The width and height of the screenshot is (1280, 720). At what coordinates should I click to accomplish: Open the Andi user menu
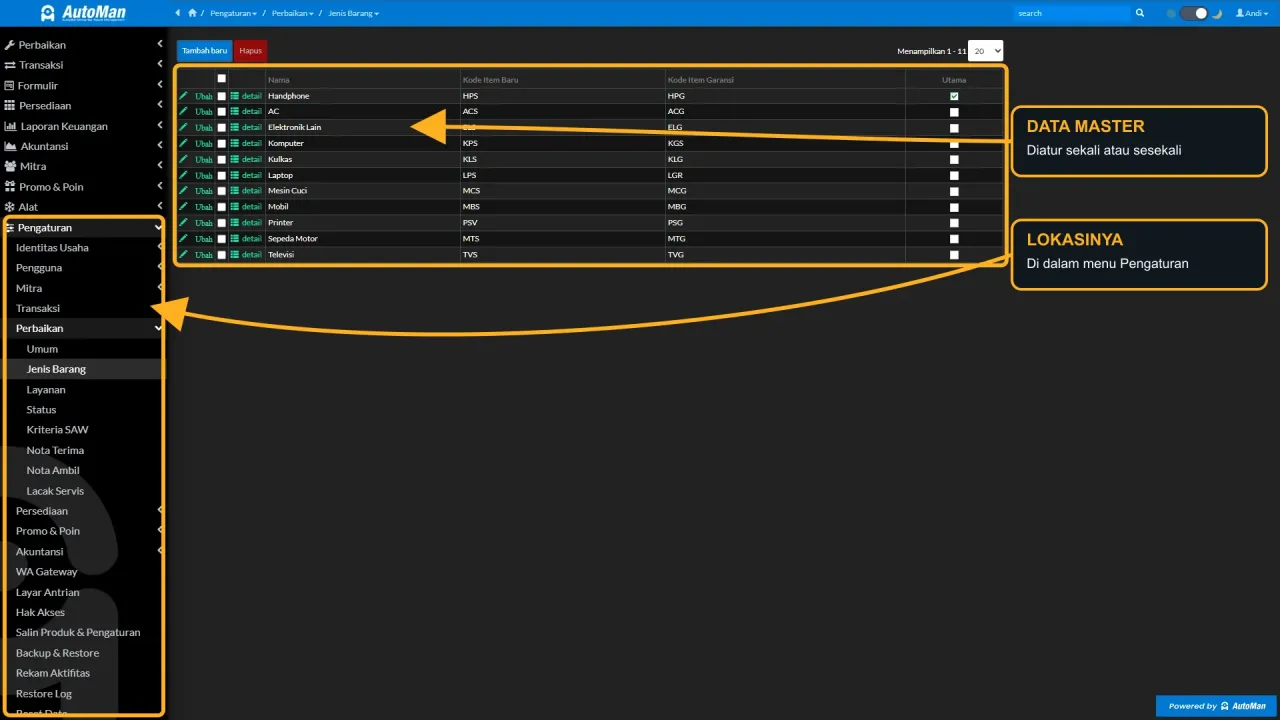click(x=1253, y=13)
